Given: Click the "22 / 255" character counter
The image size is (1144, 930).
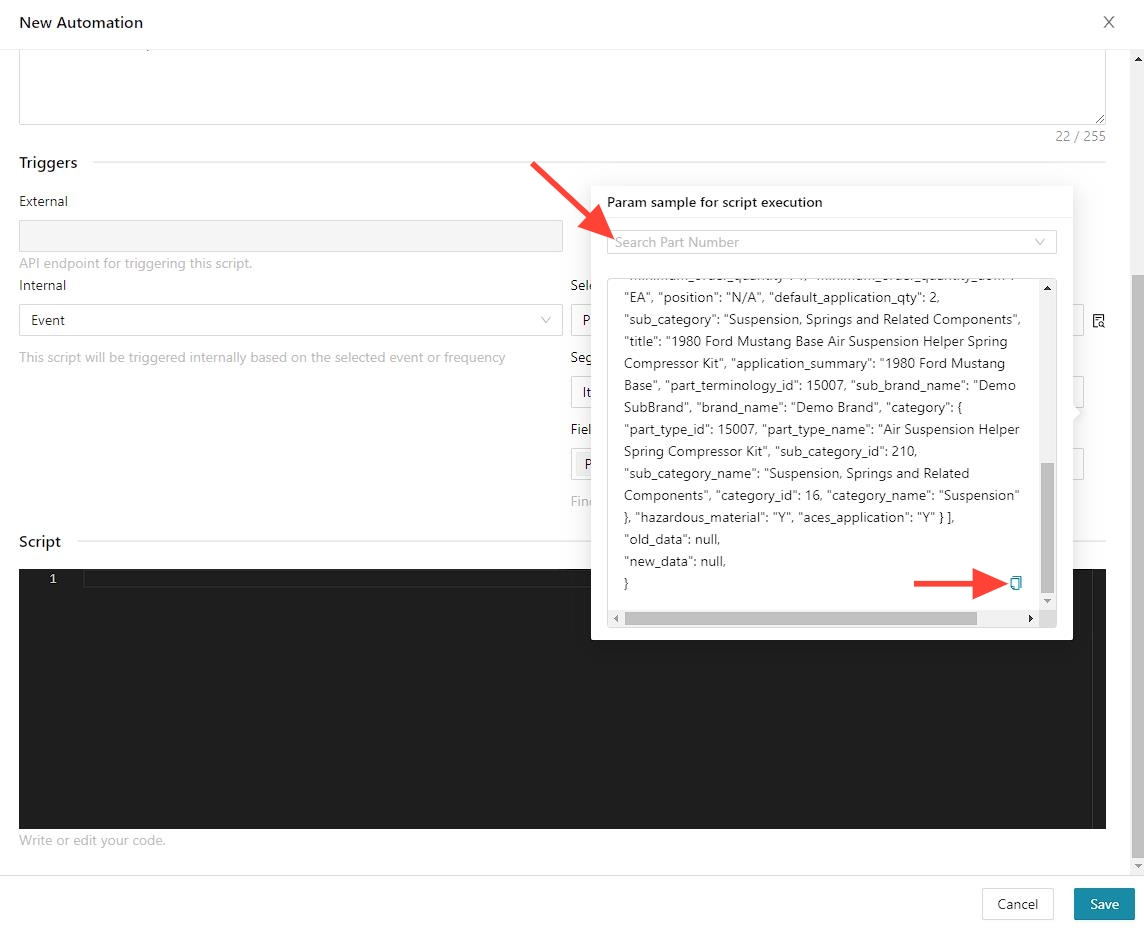Looking at the screenshot, I should point(1080,136).
